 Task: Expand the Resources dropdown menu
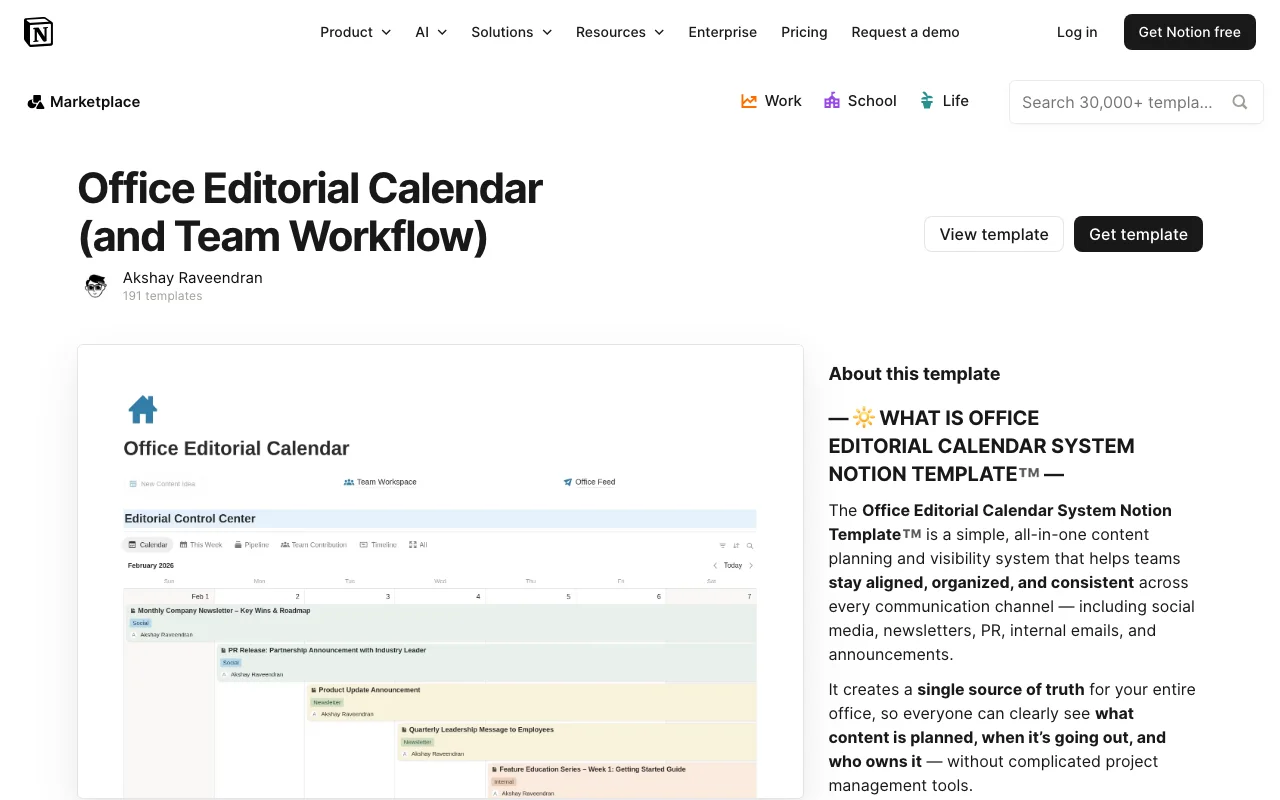coord(620,32)
